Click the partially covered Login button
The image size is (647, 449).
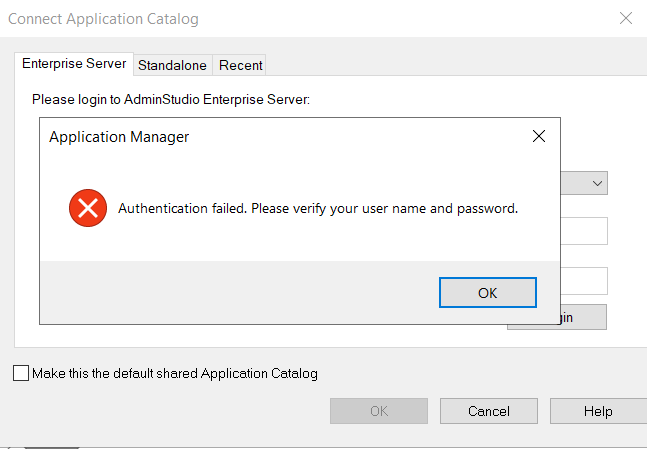580,317
